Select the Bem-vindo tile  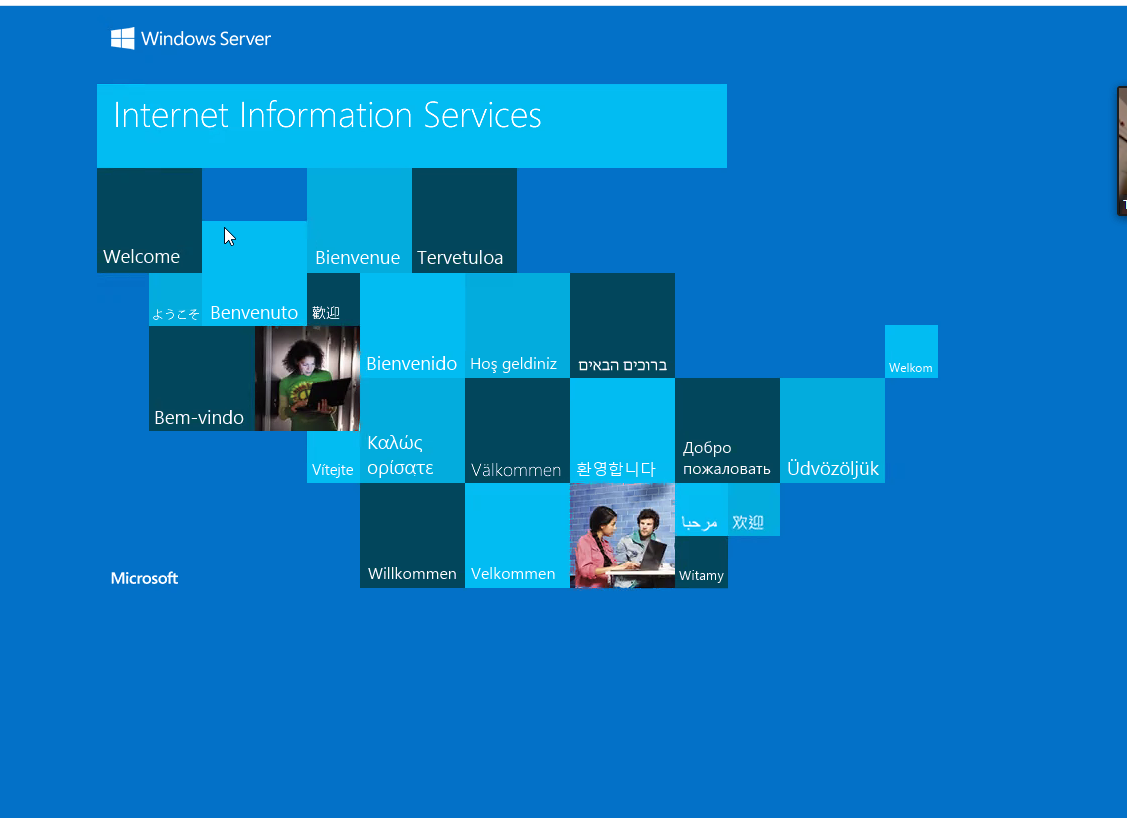pos(201,378)
